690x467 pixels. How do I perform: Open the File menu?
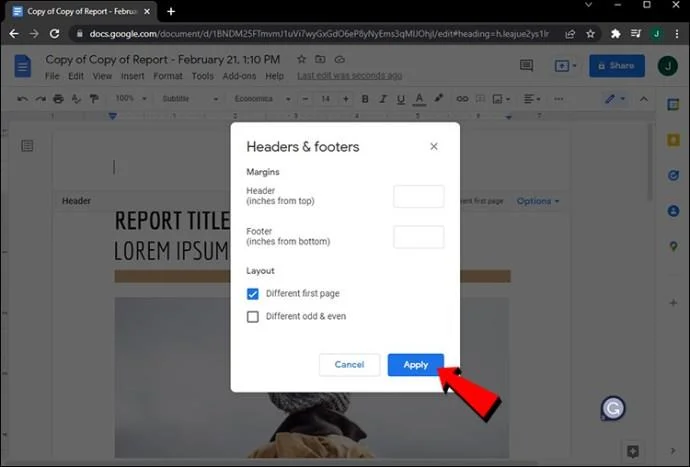pos(52,76)
